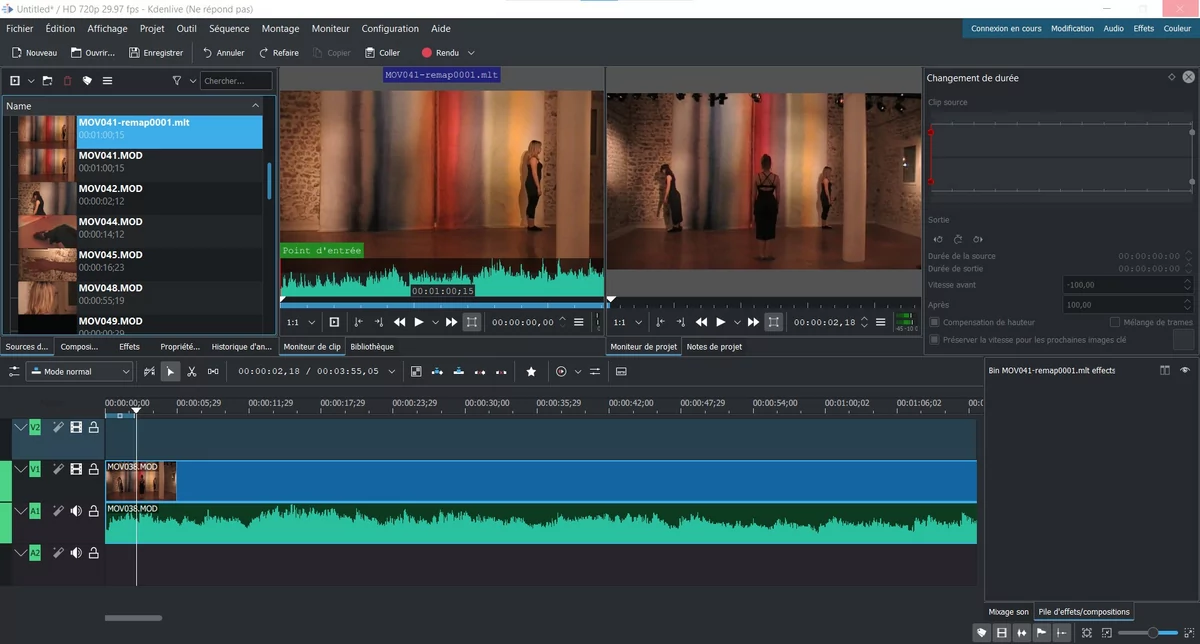Open the tag icon in bin toolbar
The height and width of the screenshot is (644, 1200).
pyautogui.click(x=88, y=80)
